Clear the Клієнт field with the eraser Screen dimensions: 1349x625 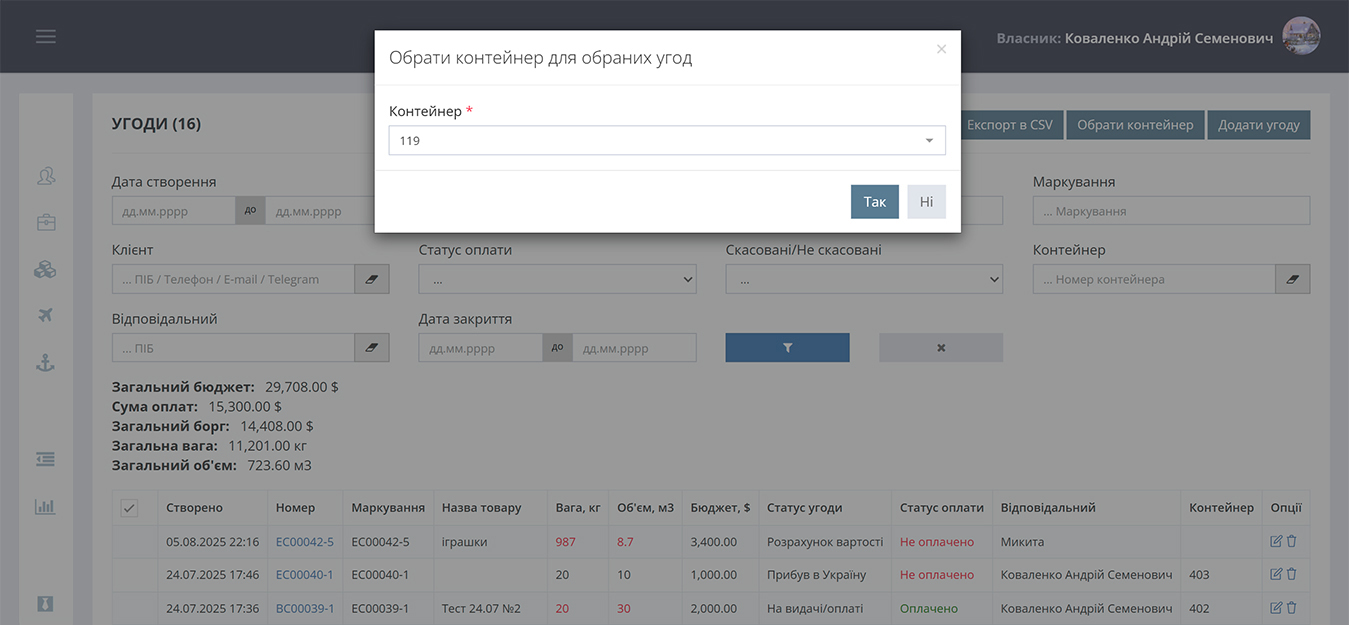pos(372,279)
